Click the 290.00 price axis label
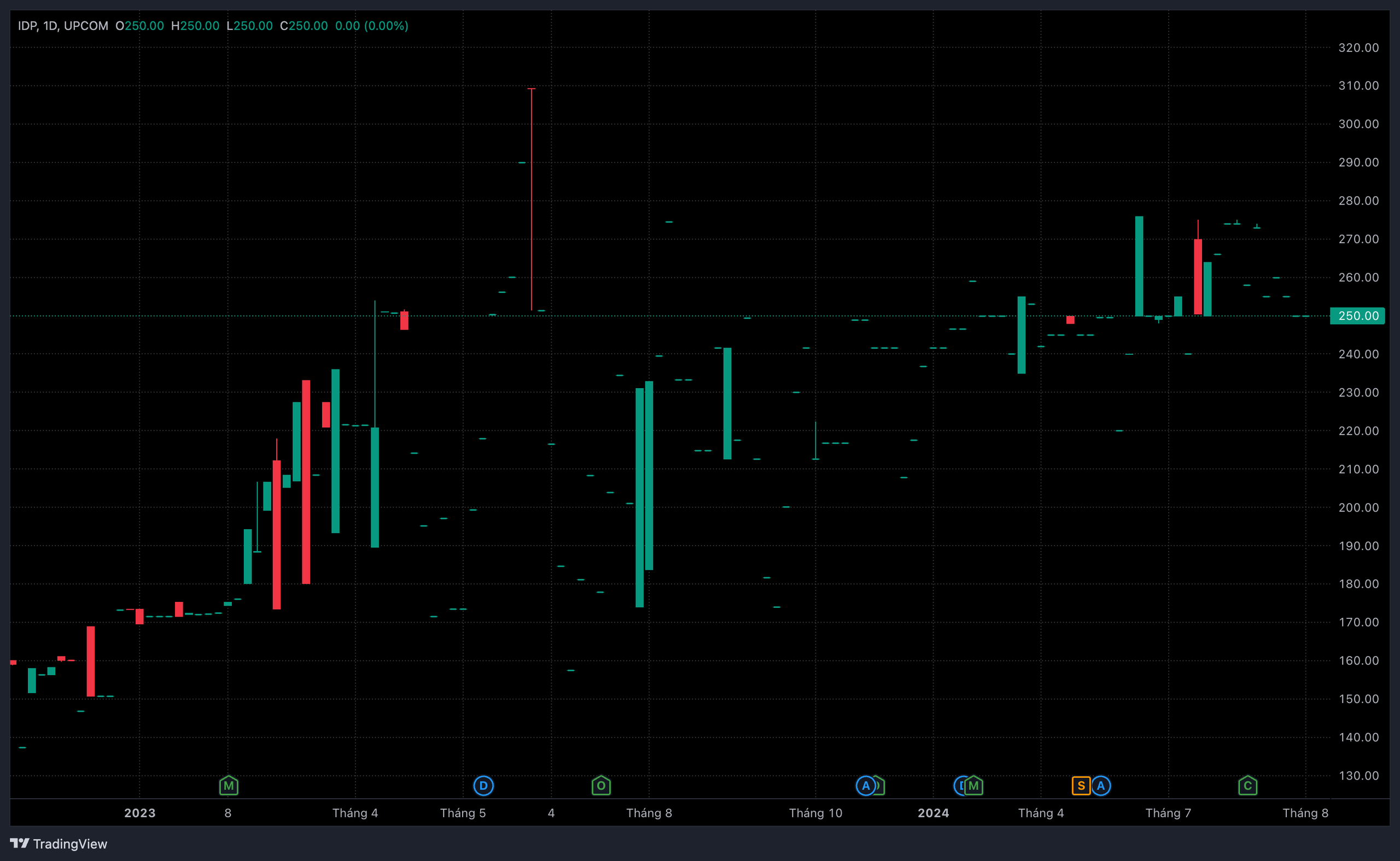 (x=1358, y=162)
